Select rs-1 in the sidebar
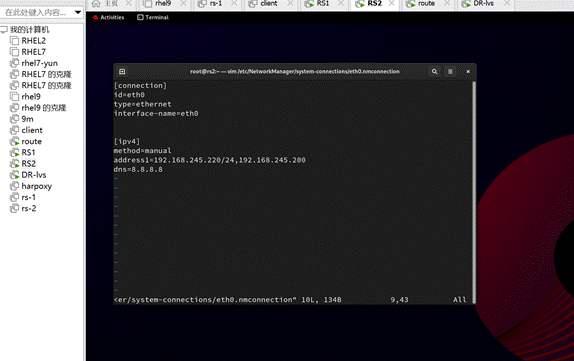Image resolution: width=574 pixels, height=361 pixels. [x=29, y=197]
